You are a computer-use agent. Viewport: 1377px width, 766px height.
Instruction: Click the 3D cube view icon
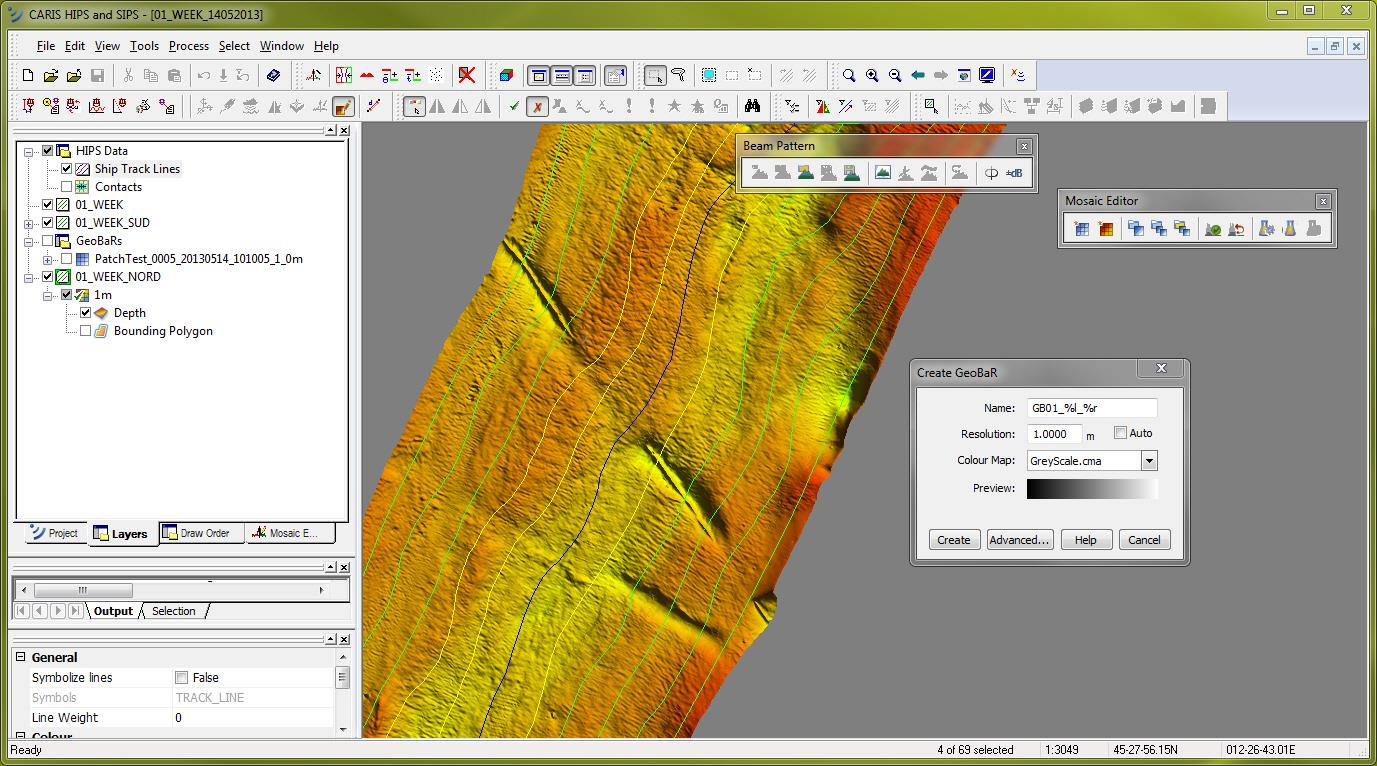coord(506,75)
